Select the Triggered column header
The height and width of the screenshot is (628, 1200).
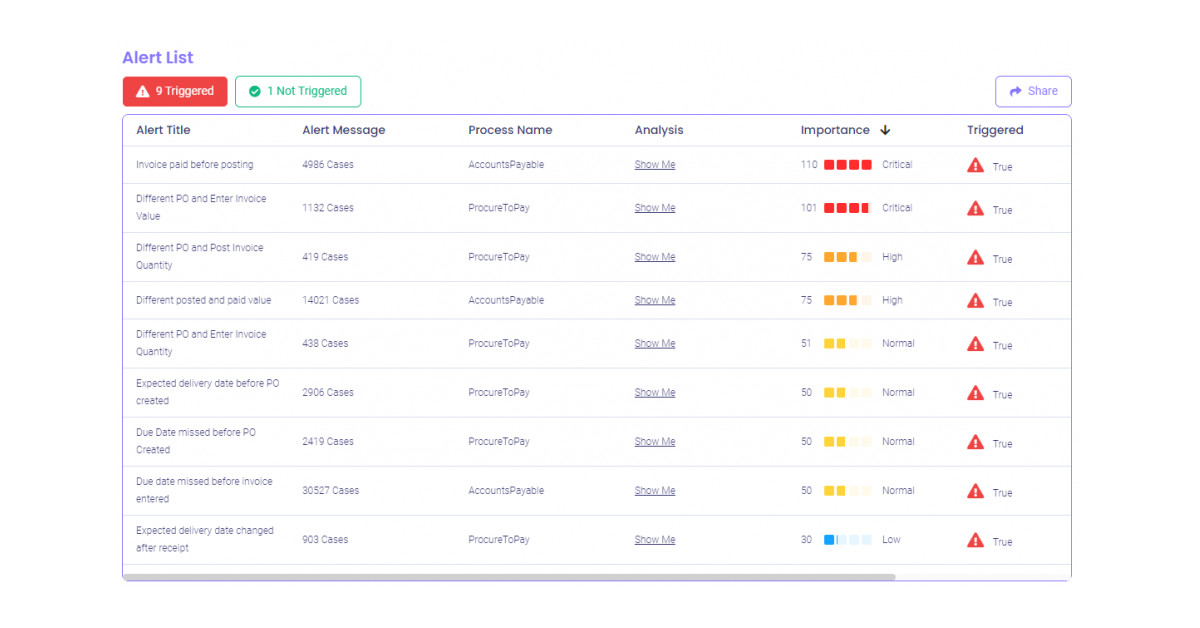coord(994,130)
